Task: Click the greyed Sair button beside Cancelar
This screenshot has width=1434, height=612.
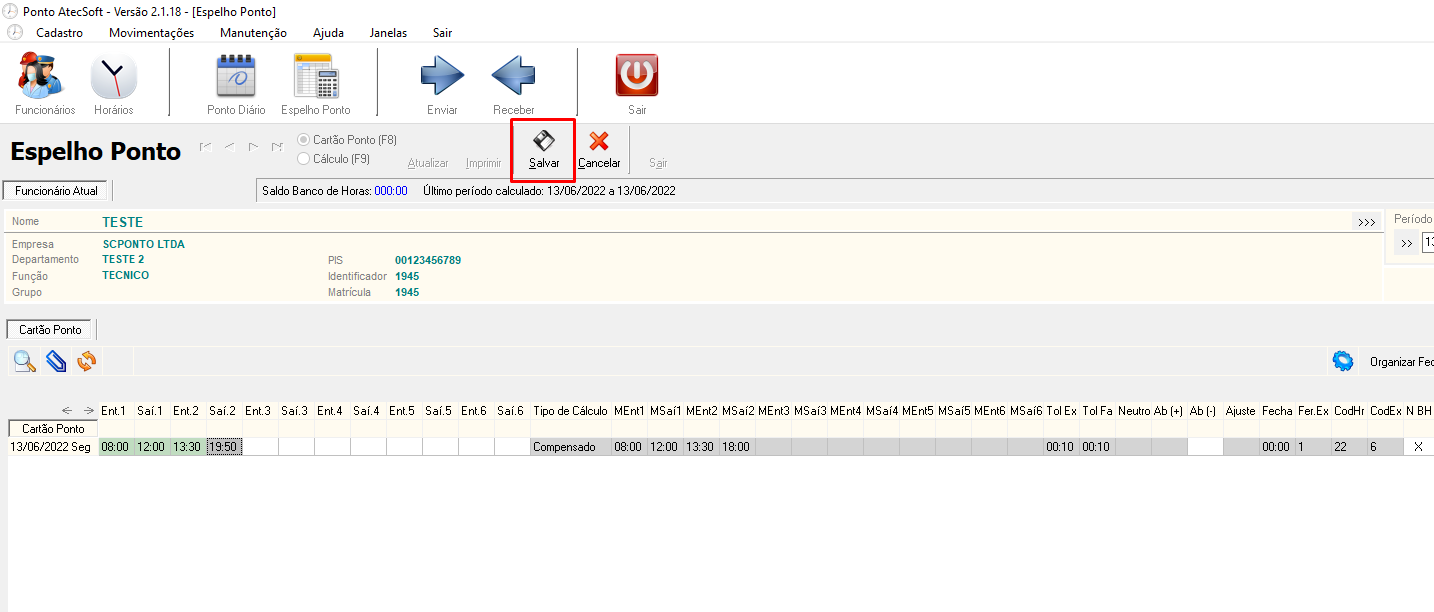Action: pyautogui.click(x=658, y=163)
